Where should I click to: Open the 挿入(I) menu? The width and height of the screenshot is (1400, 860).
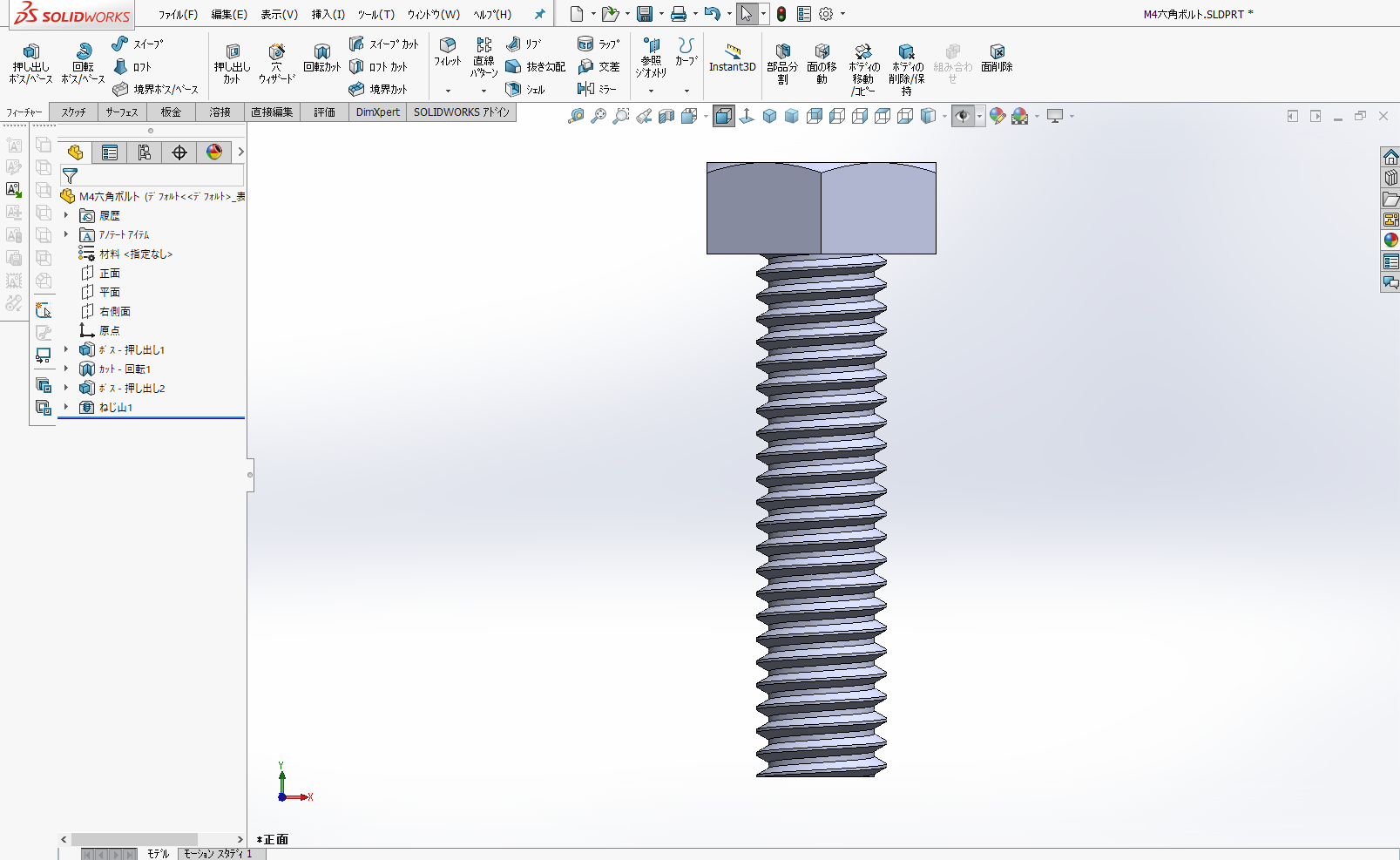[328, 14]
